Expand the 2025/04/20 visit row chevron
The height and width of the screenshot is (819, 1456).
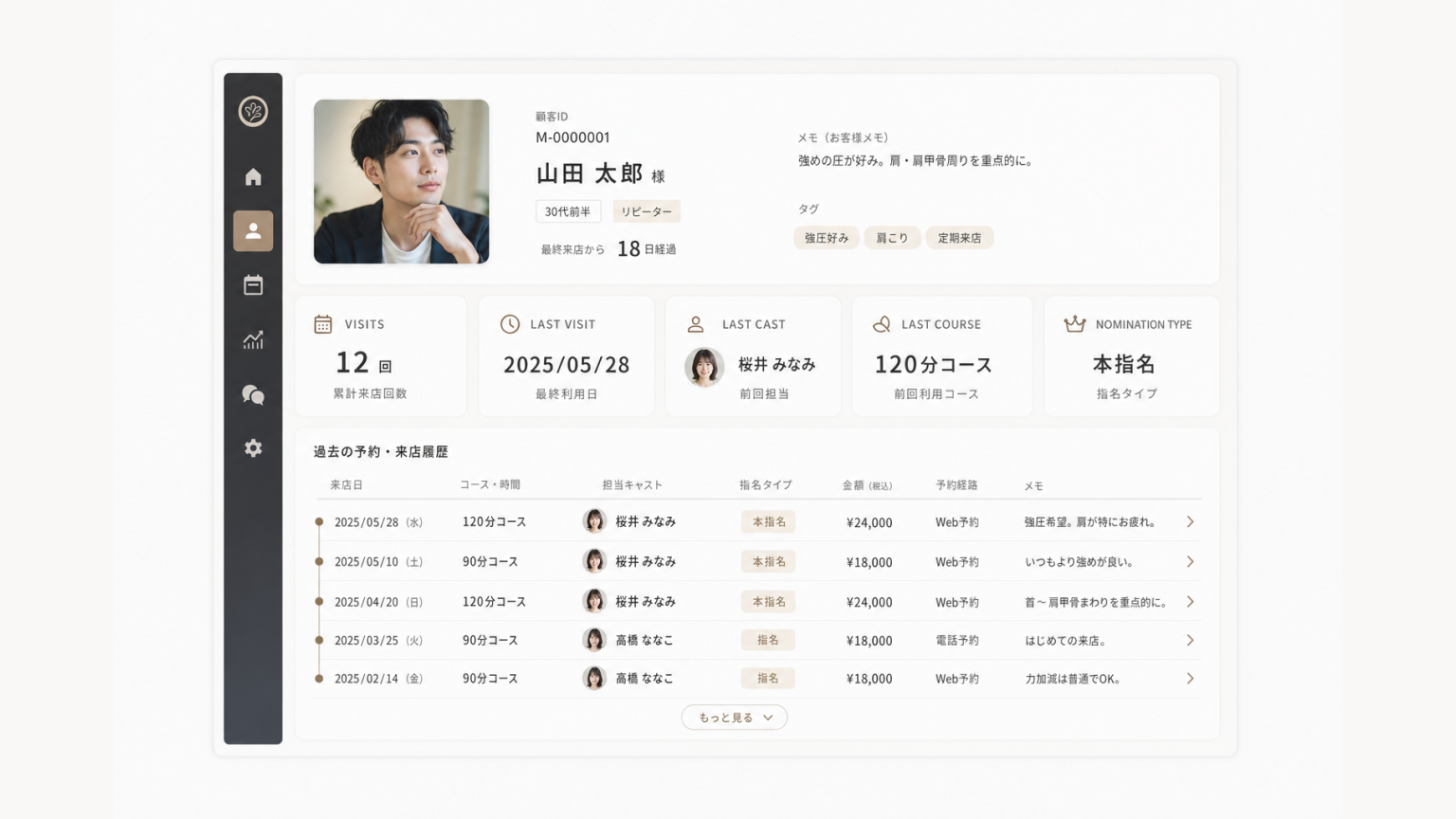[1190, 602]
